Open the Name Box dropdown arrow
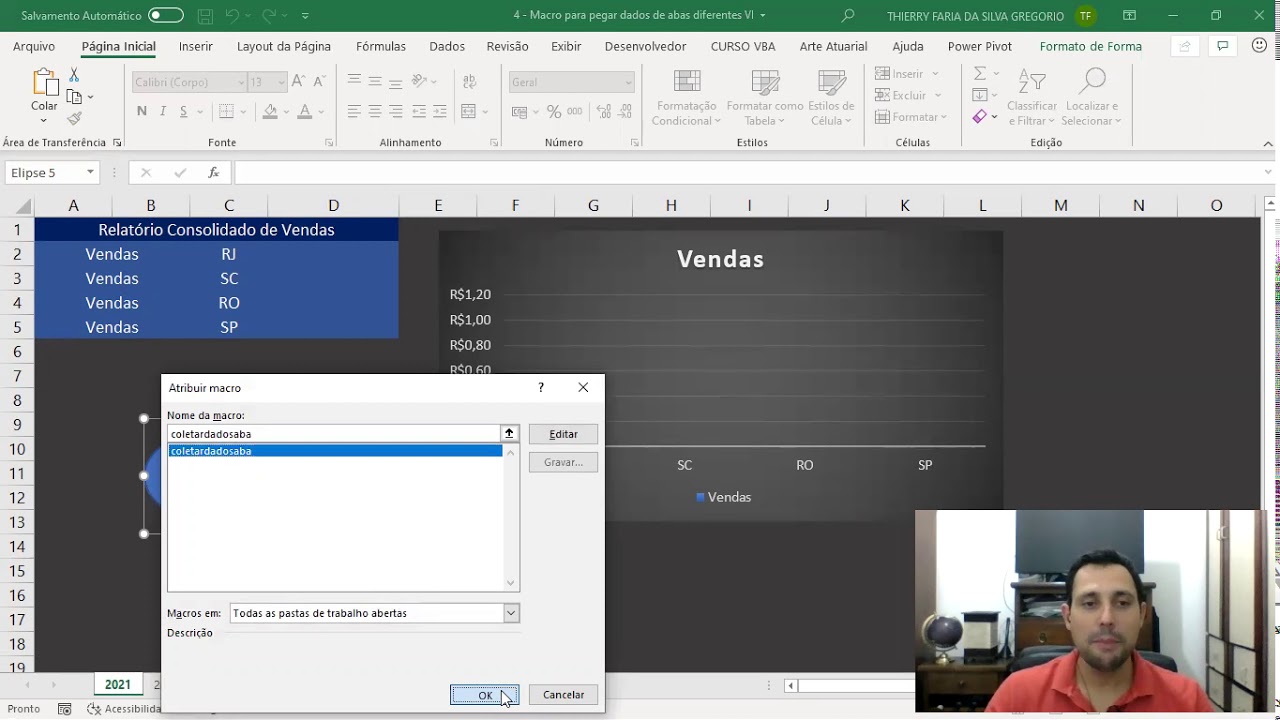Image resolution: width=1280 pixels, height=720 pixels. (90, 173)
